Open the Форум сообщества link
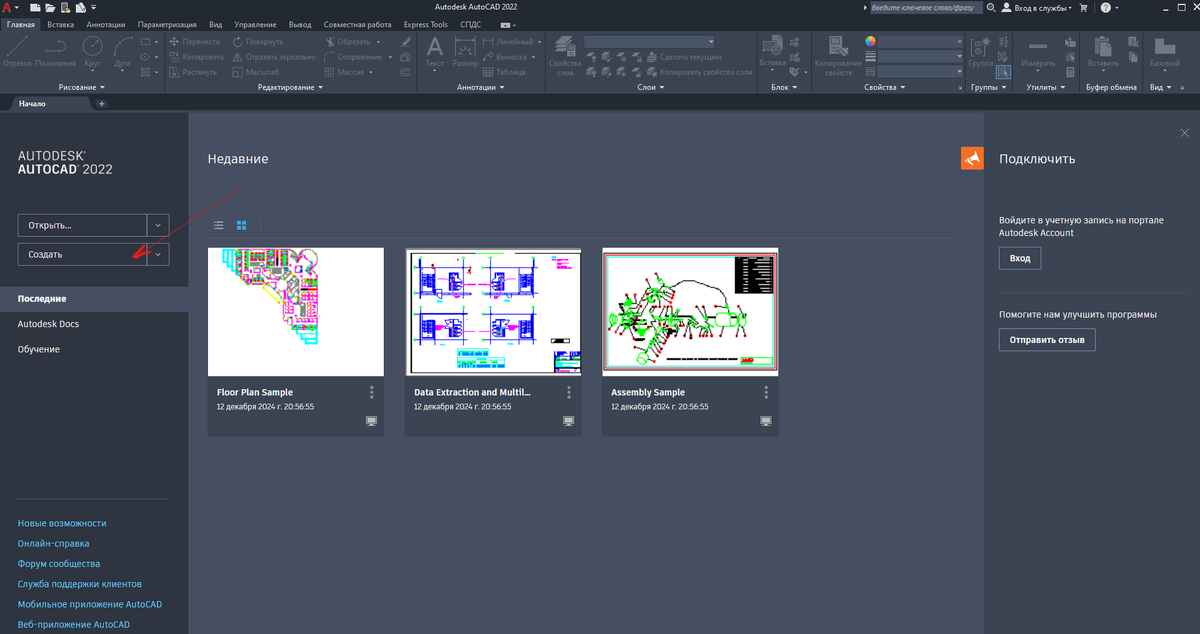 tap(59, 563)
